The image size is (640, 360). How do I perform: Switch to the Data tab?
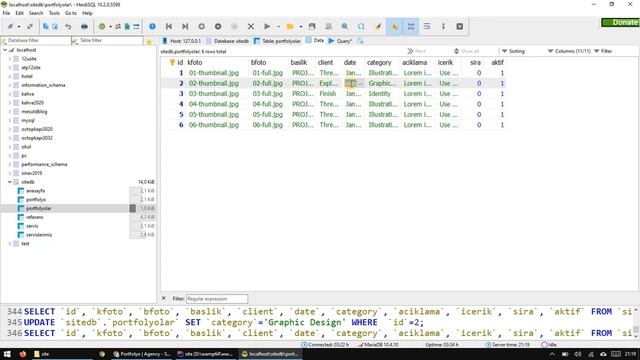[x=315, y=40]
